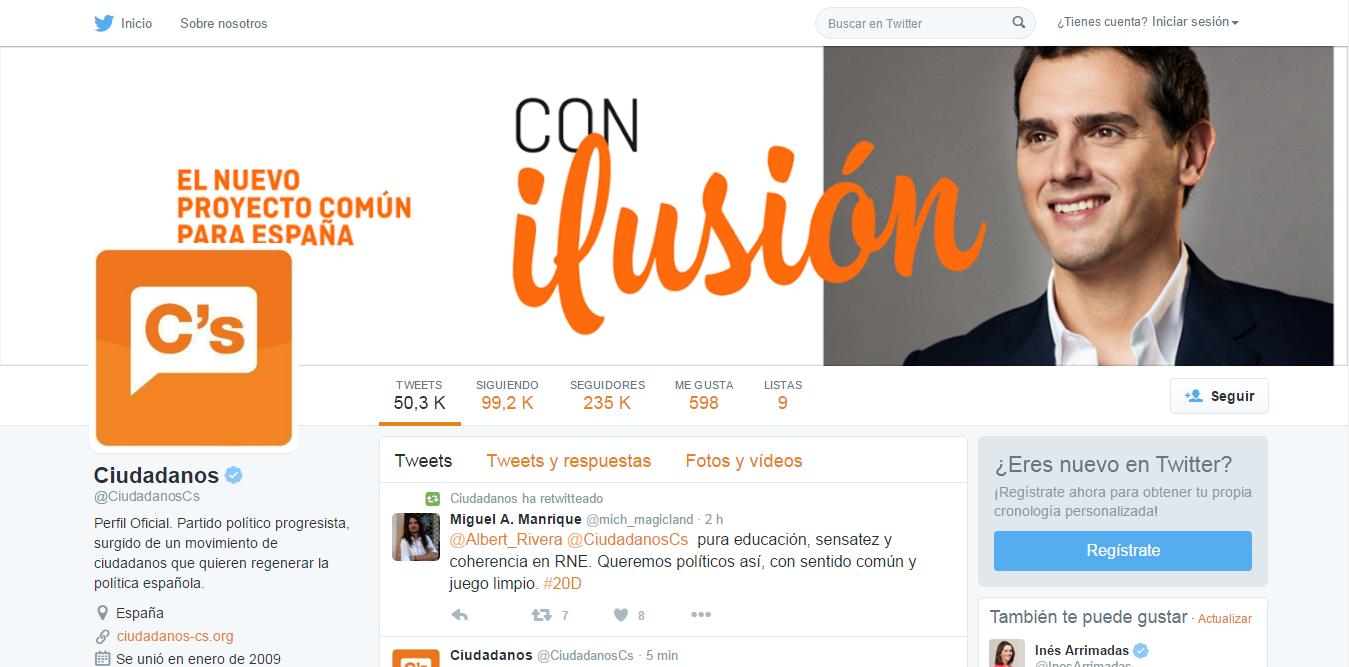Expand the Iniciar sesión dropdown
Viewport: 1349px width, 667px height.
1195,22
